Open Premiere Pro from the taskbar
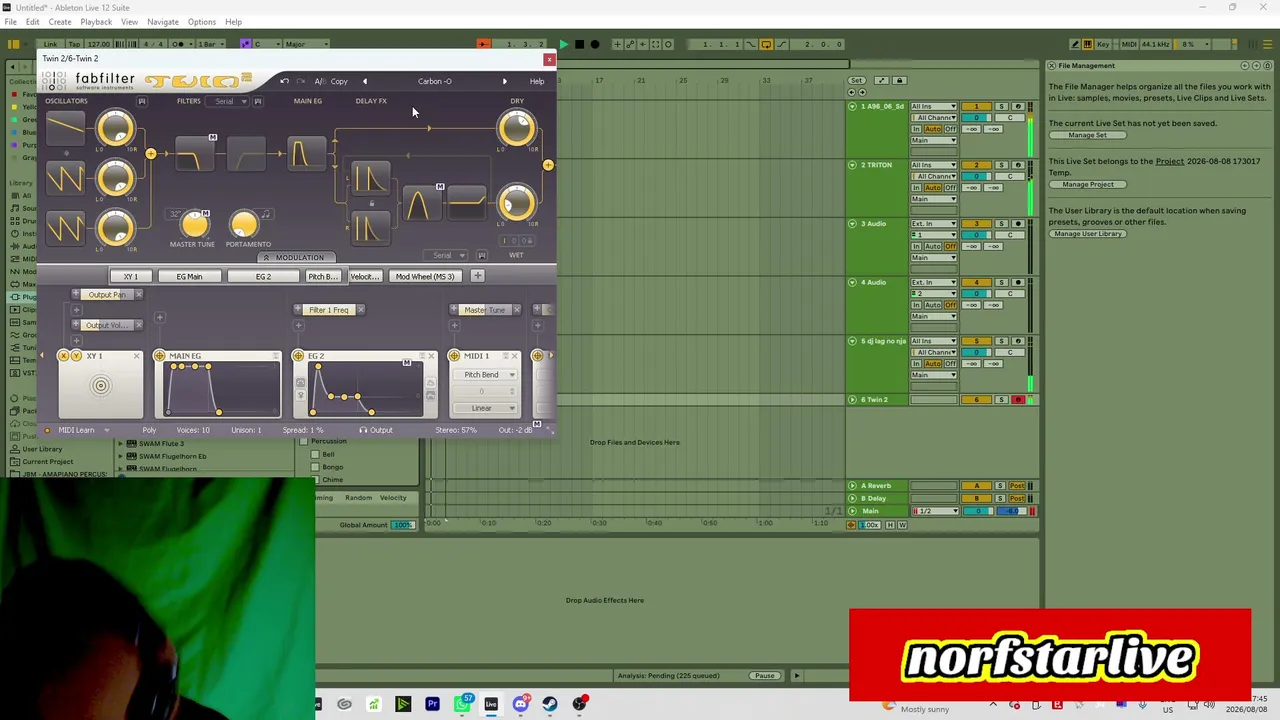 [432, 704]
